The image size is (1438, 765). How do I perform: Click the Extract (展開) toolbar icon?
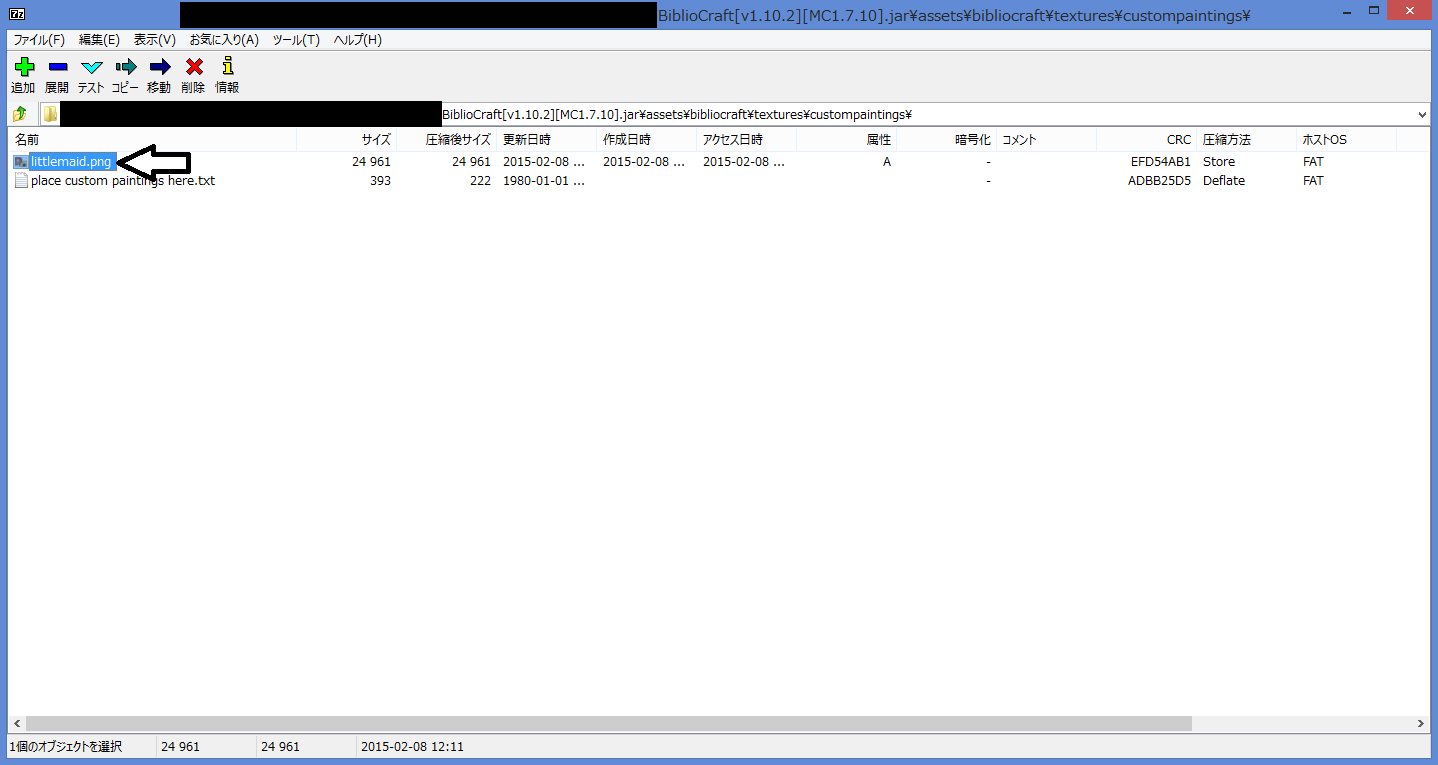pyautogui.click(x=57, y=67)
